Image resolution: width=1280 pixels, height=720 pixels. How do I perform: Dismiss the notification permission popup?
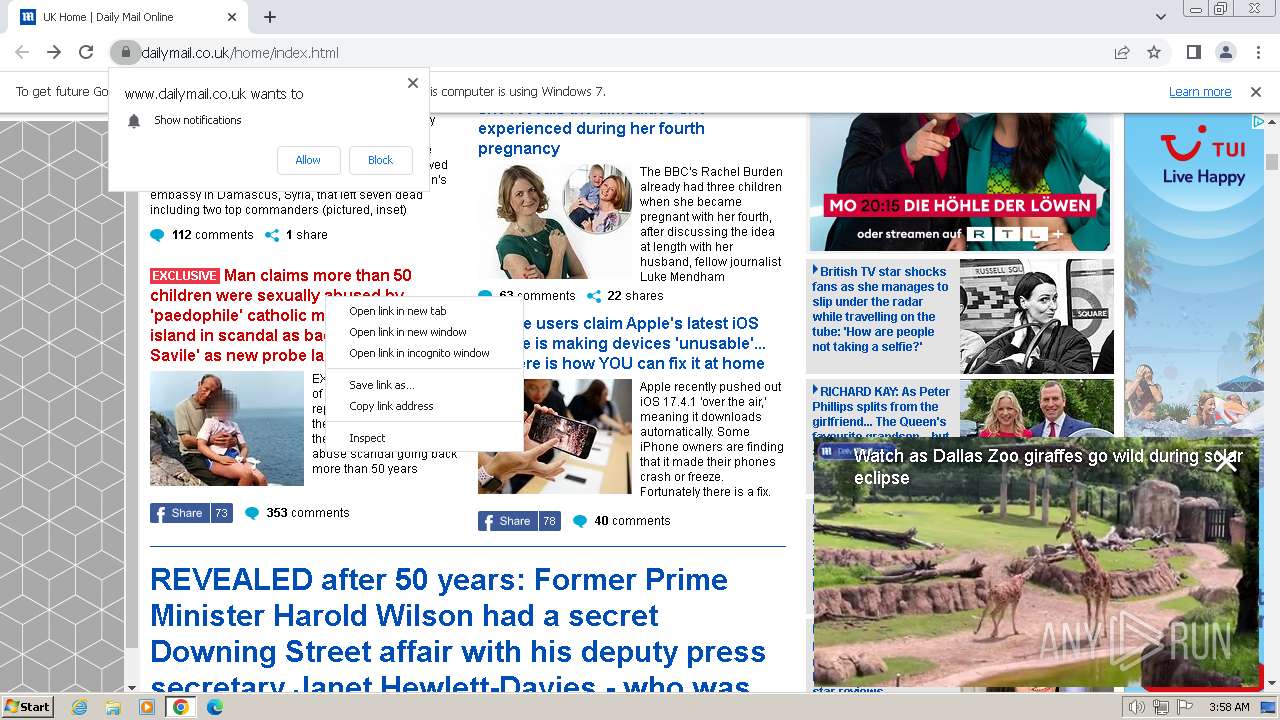tap(412, 83)
